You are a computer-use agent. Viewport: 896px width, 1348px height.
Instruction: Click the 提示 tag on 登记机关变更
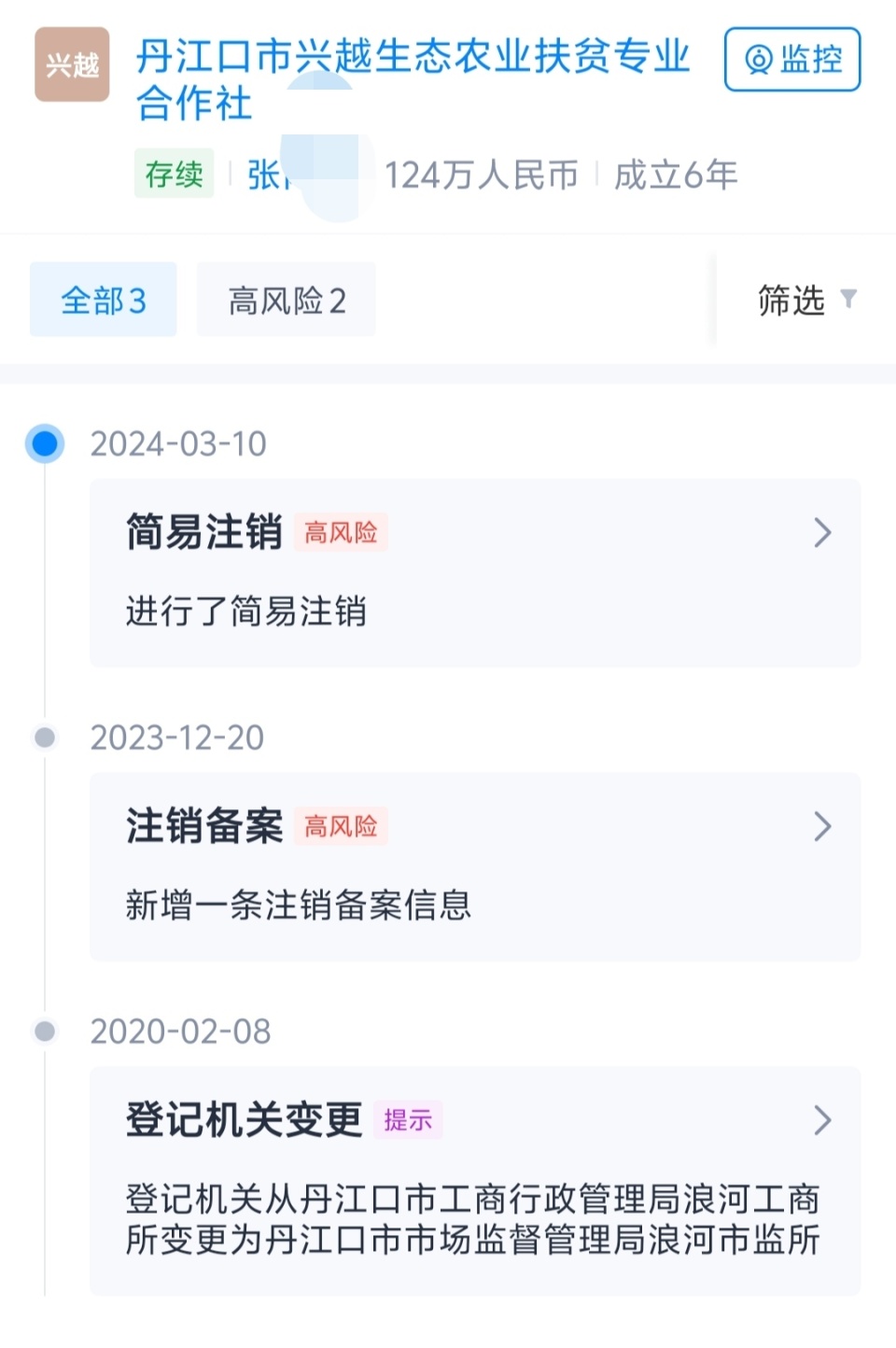(x=408, y=1119)
